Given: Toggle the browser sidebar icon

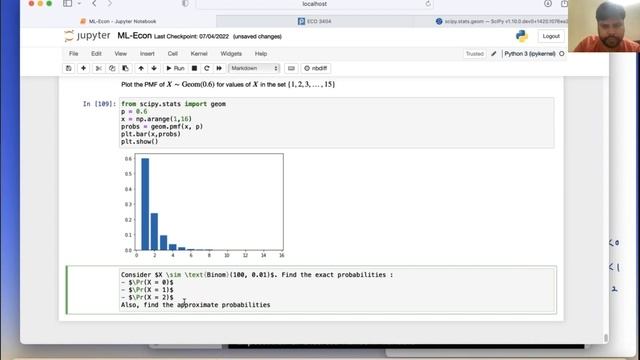Looking at the screenshot, I should (x=68, y=3).
